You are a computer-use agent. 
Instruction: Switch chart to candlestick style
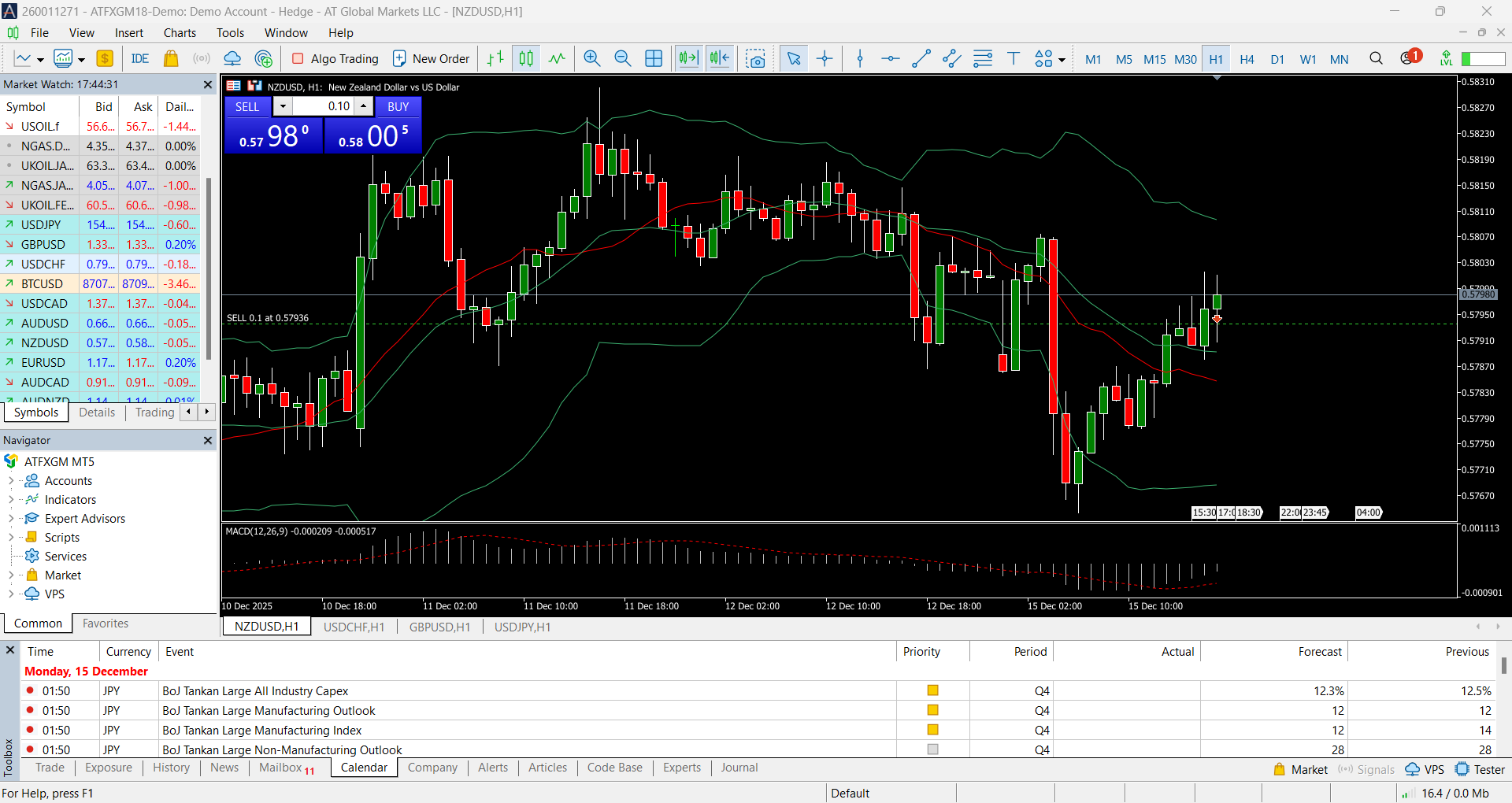pos(526,58)
